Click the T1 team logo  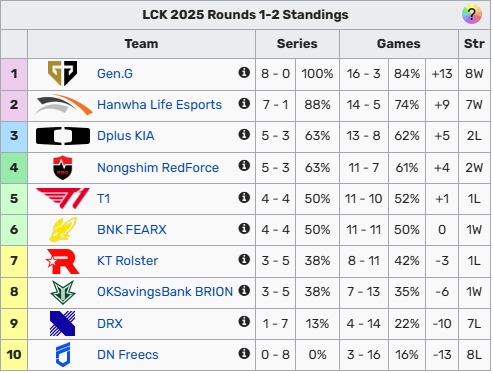tap(63, 198)
